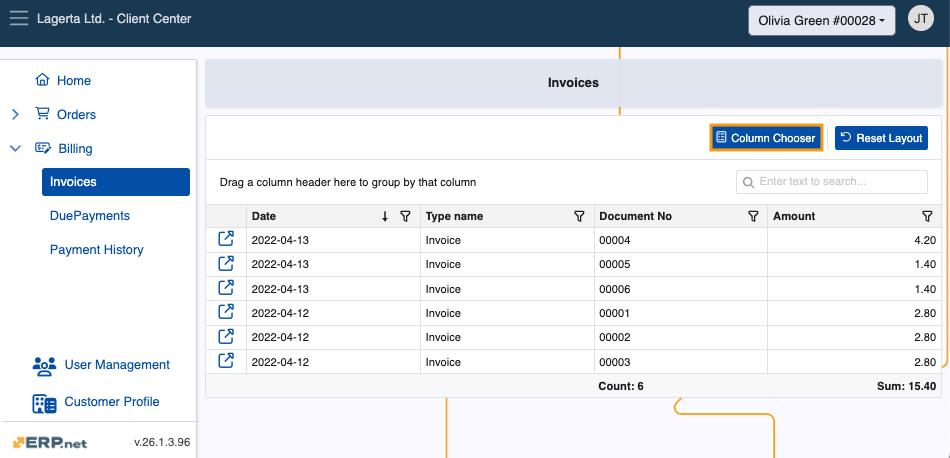Open User Management link
950x458 pixels.
tap(117, 365)
